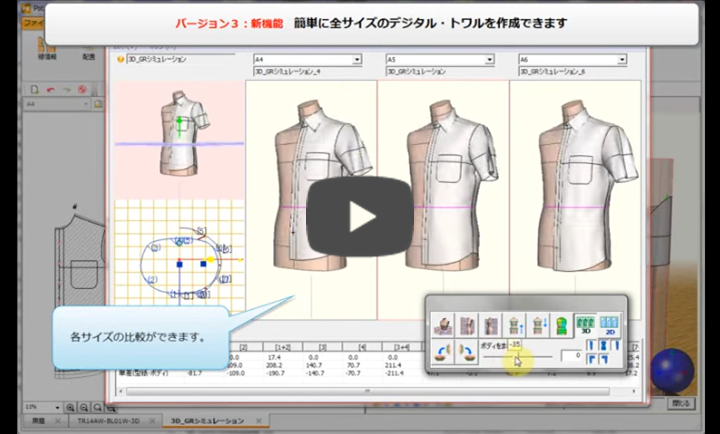Play the video with the center play button
Screen dimensions: 720x434
pyautogui.click(x=360, y=217)
